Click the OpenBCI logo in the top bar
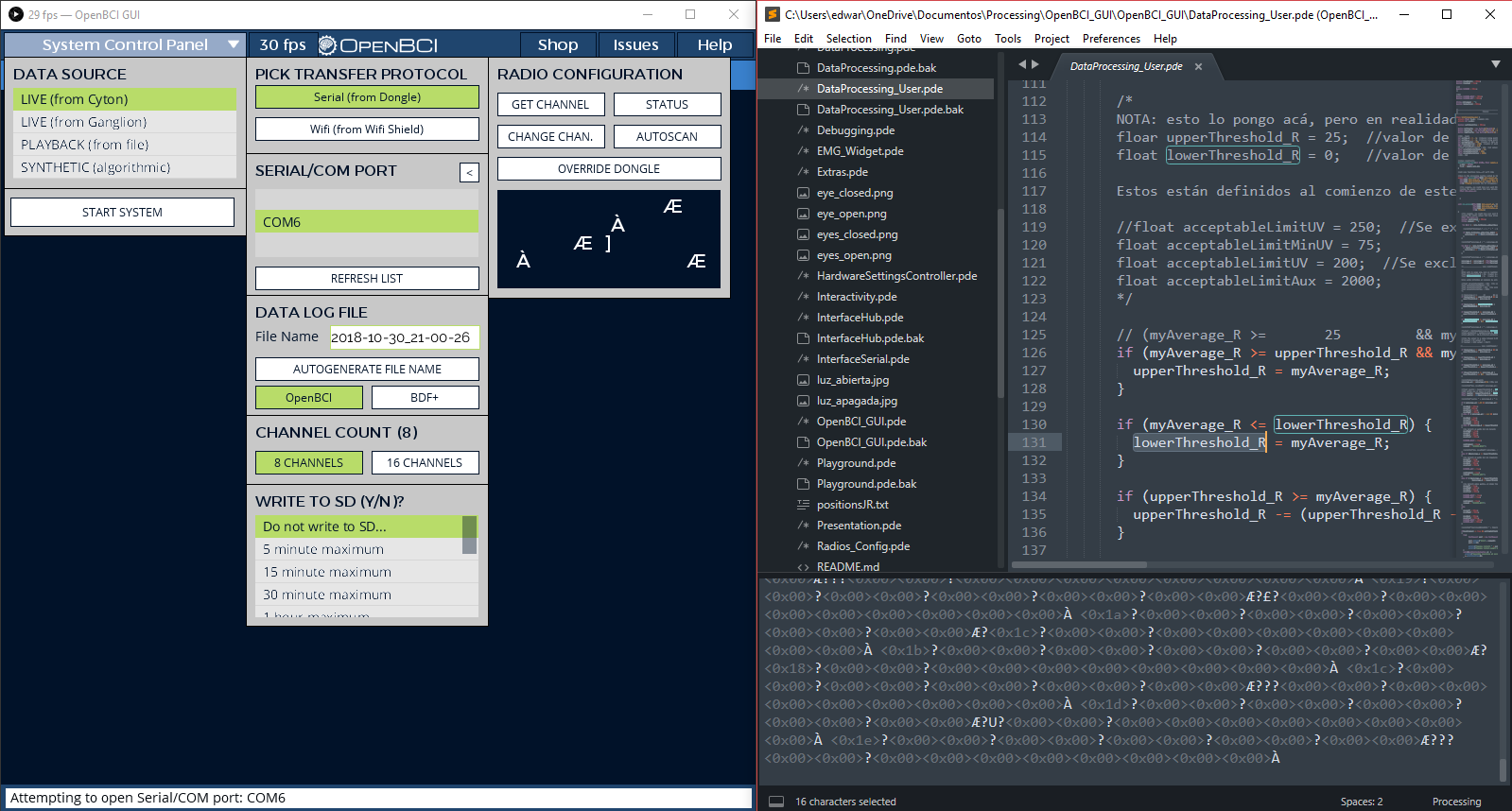The image size is (1512, 811). pos(377,45)
